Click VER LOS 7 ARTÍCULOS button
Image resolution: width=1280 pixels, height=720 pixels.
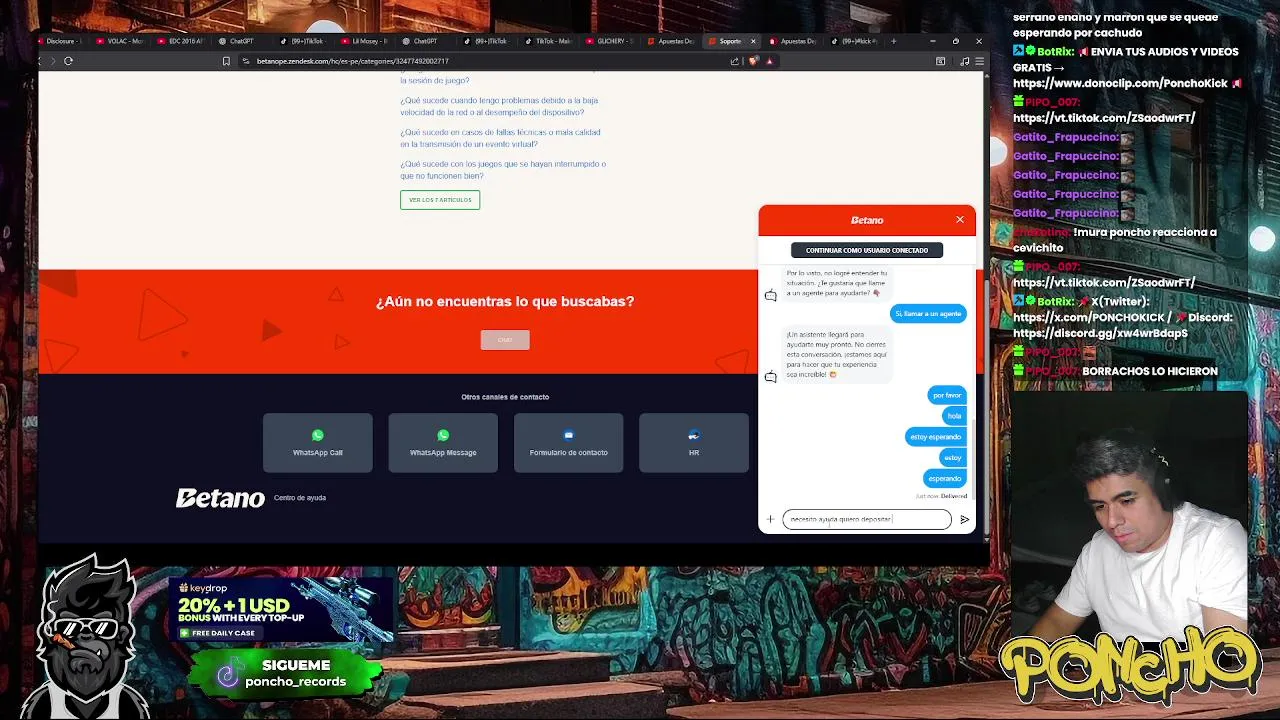[440, 200]
